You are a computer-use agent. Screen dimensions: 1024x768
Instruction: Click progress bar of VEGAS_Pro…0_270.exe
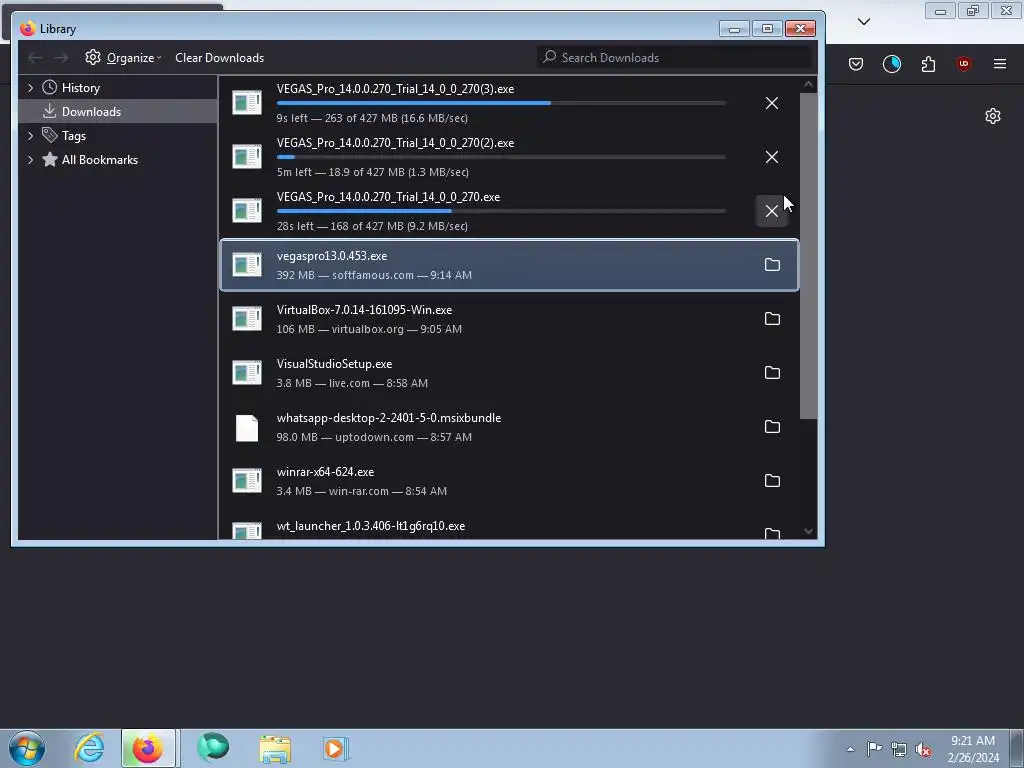tap(501, 211)
